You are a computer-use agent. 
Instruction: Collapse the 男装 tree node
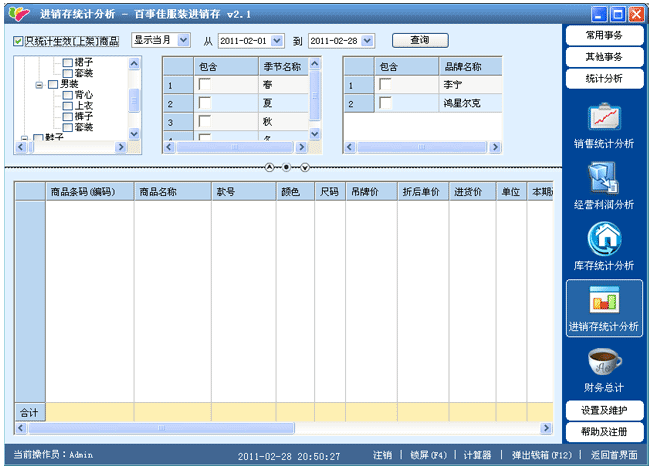[39, 85]
